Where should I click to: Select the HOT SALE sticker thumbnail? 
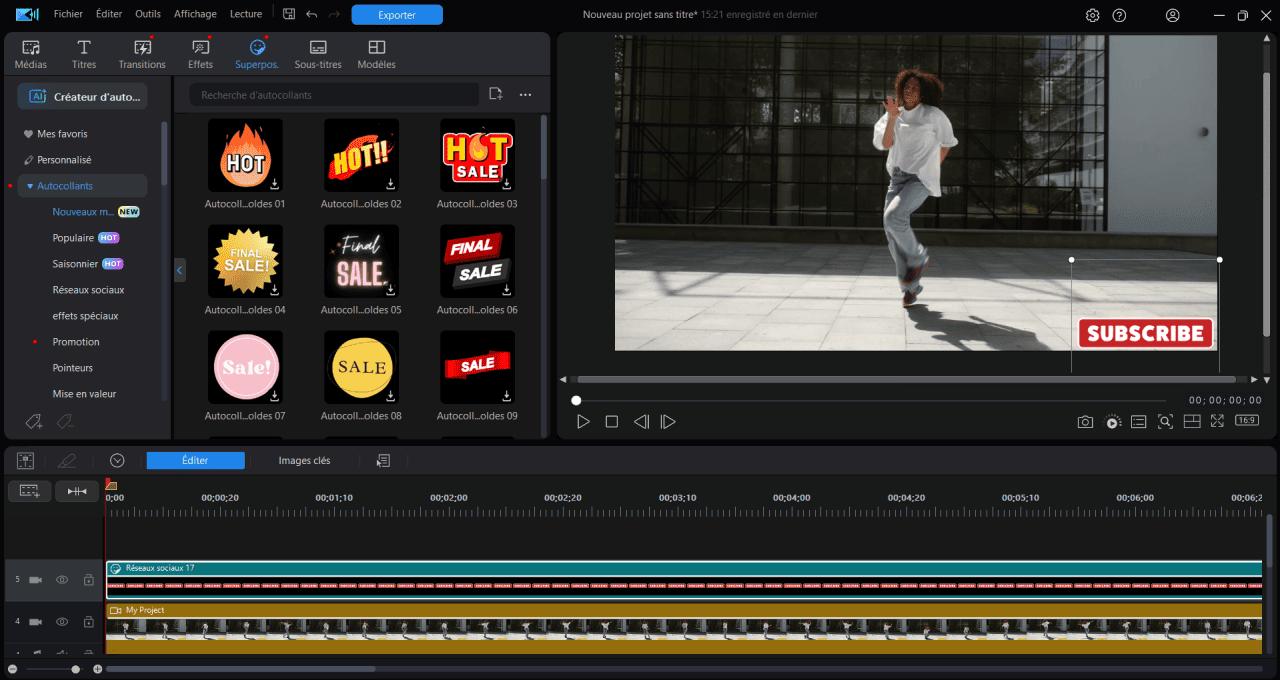point(477,155)
